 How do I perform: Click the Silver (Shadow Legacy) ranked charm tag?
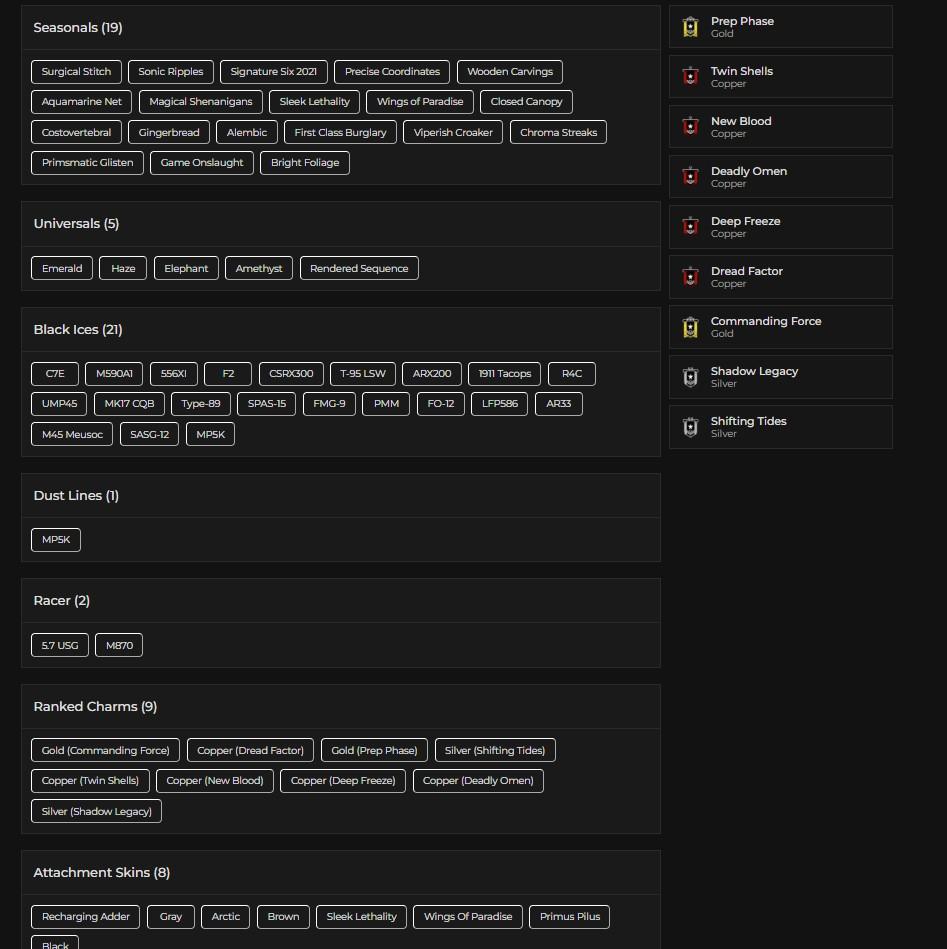(x=96, y=811)
